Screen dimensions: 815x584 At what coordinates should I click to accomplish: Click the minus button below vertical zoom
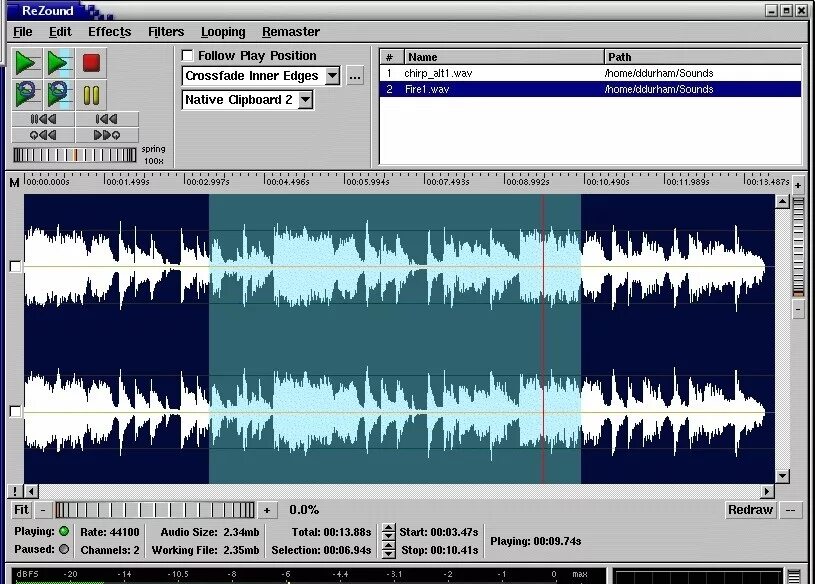click(x=798, y=310)
